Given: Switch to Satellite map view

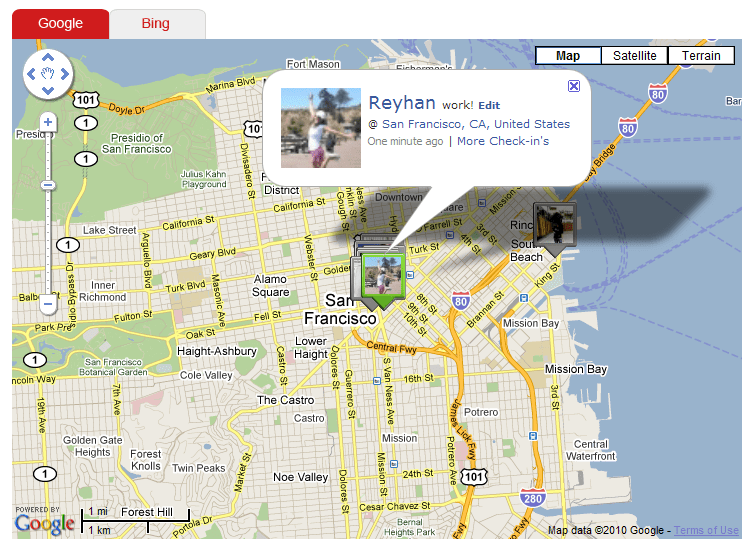Looking at the screenshot, I should [634, 56].
